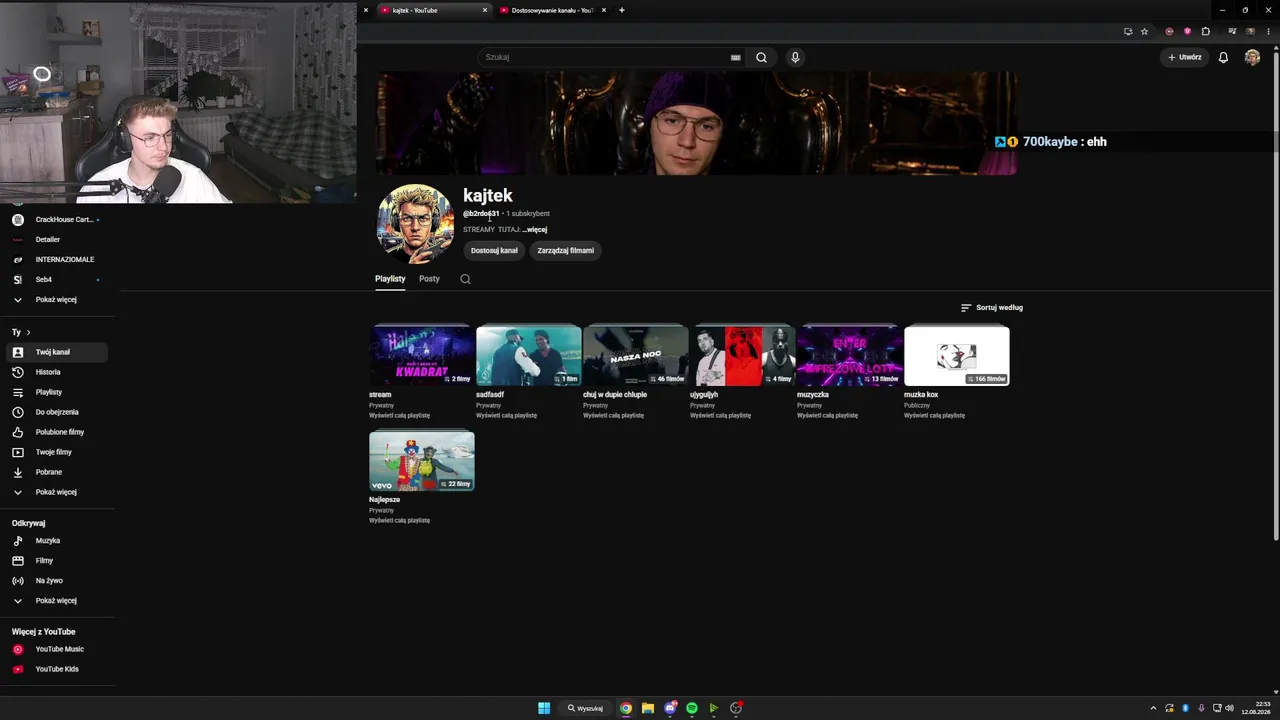Open a new browser tab
The height and width of the screenshot is (720, 1280).
(x=621, y=10)
